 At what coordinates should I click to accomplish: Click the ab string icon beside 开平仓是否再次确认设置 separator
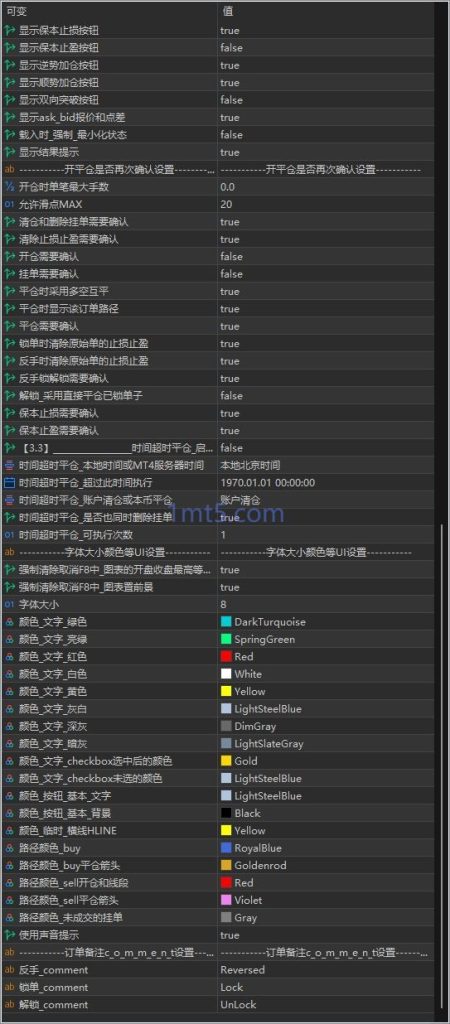click(x=9, y=170)
